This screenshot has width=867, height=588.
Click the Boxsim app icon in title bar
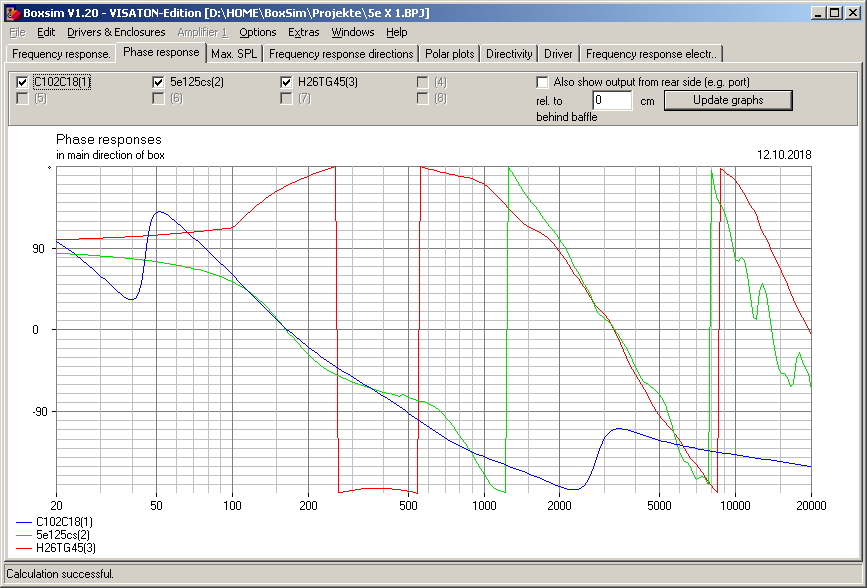coord(12,12)
